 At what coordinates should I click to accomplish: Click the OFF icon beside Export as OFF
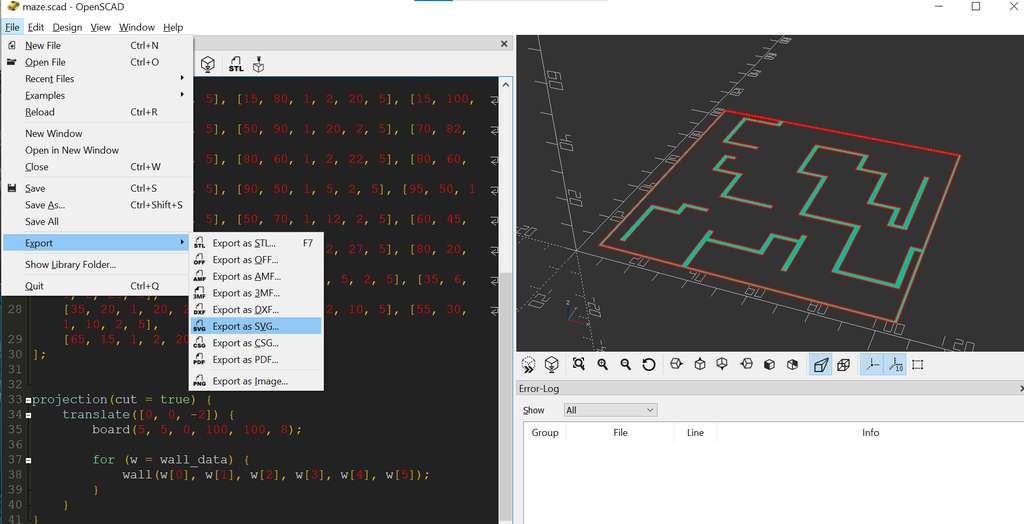199,260
